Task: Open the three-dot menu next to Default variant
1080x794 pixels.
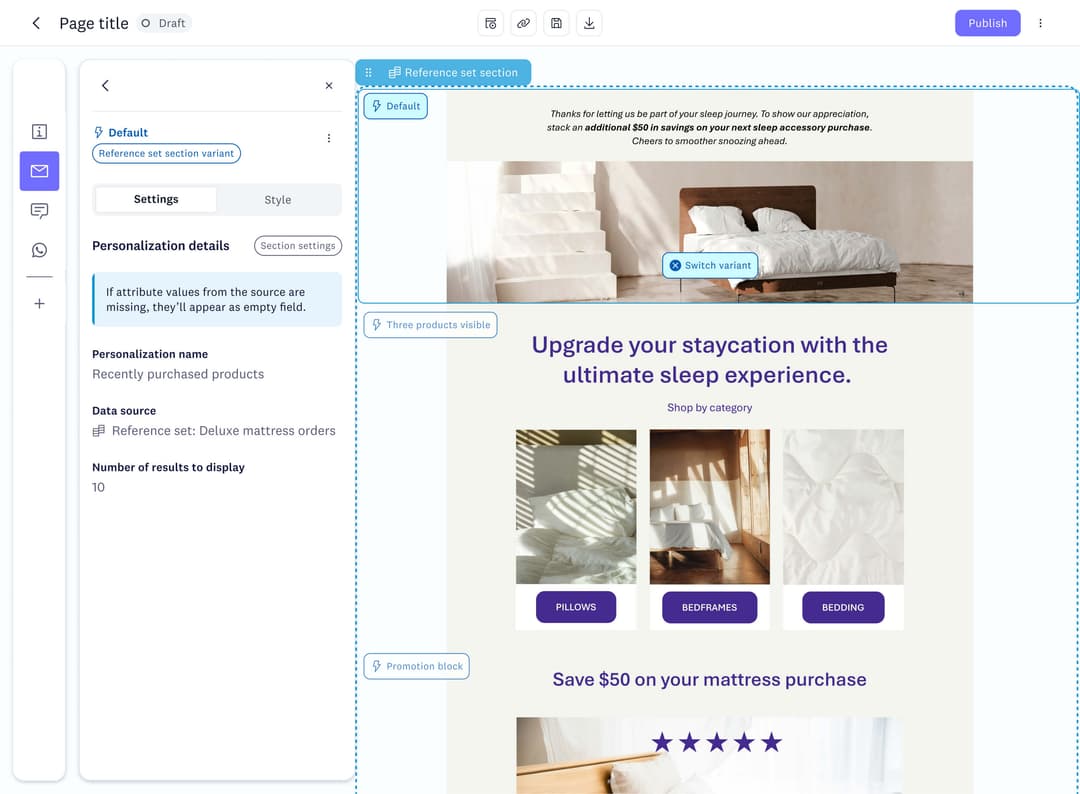Action: coord(329,138)
